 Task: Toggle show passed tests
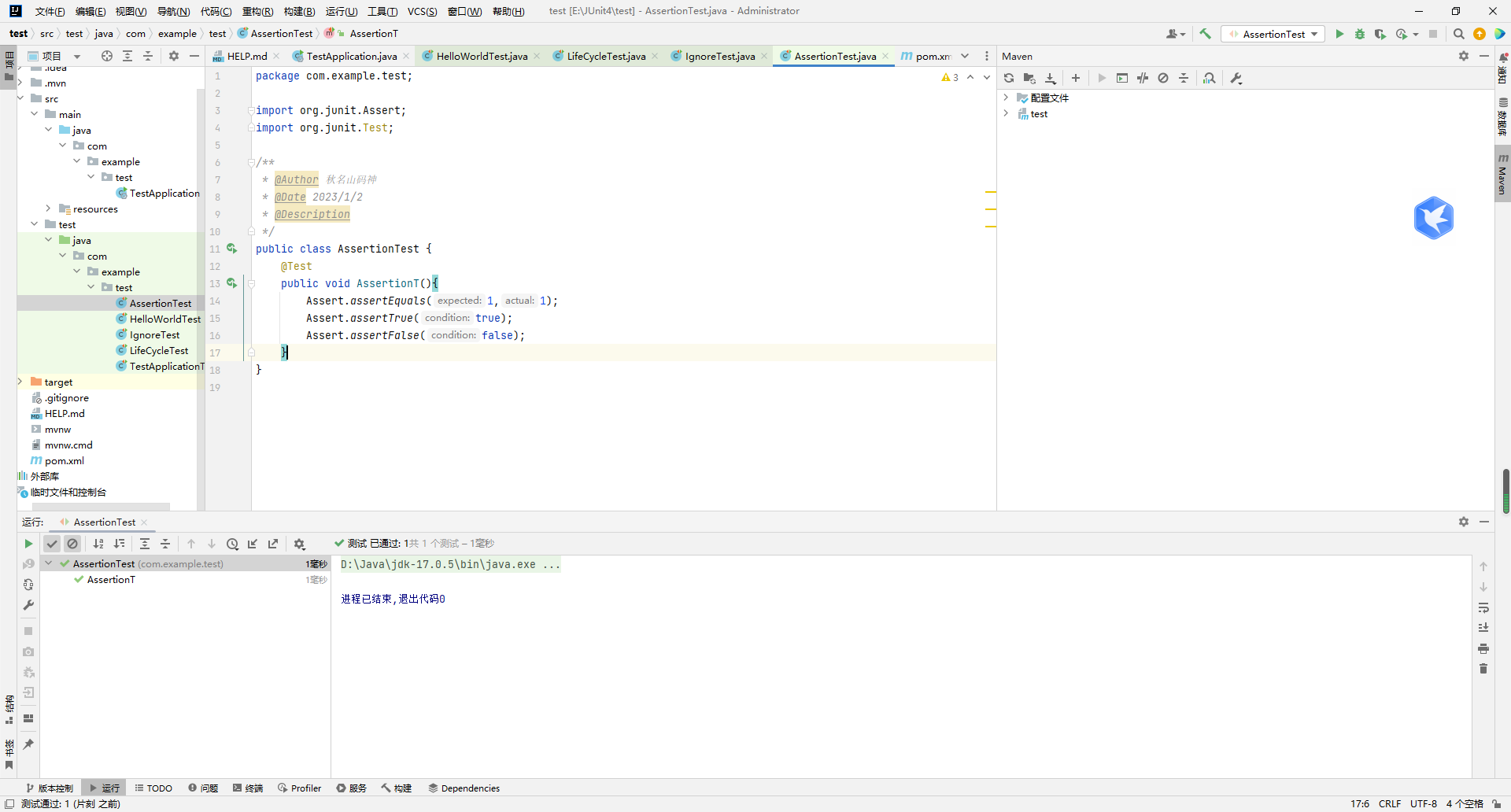coord(52,544)
